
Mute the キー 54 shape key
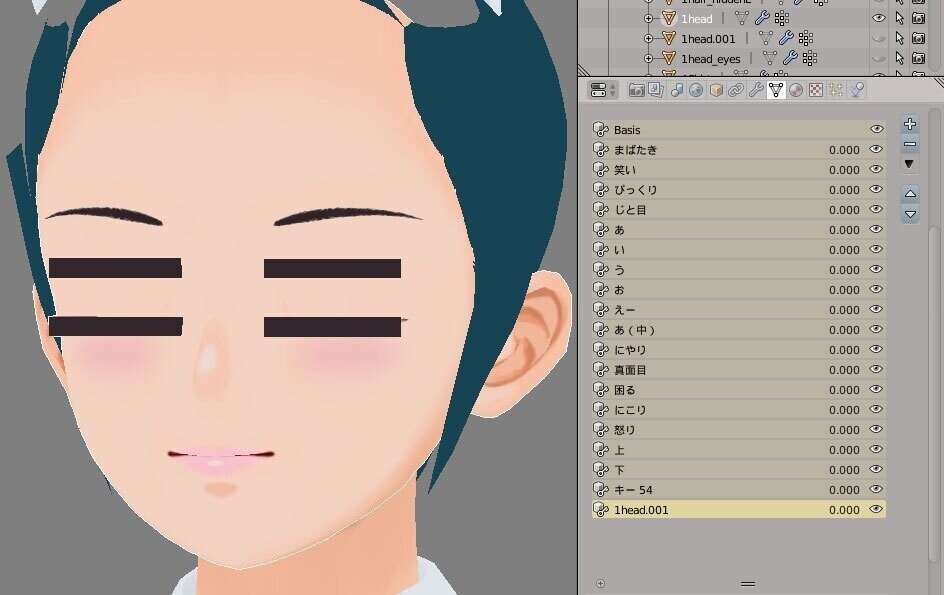(x=877, y=489)
